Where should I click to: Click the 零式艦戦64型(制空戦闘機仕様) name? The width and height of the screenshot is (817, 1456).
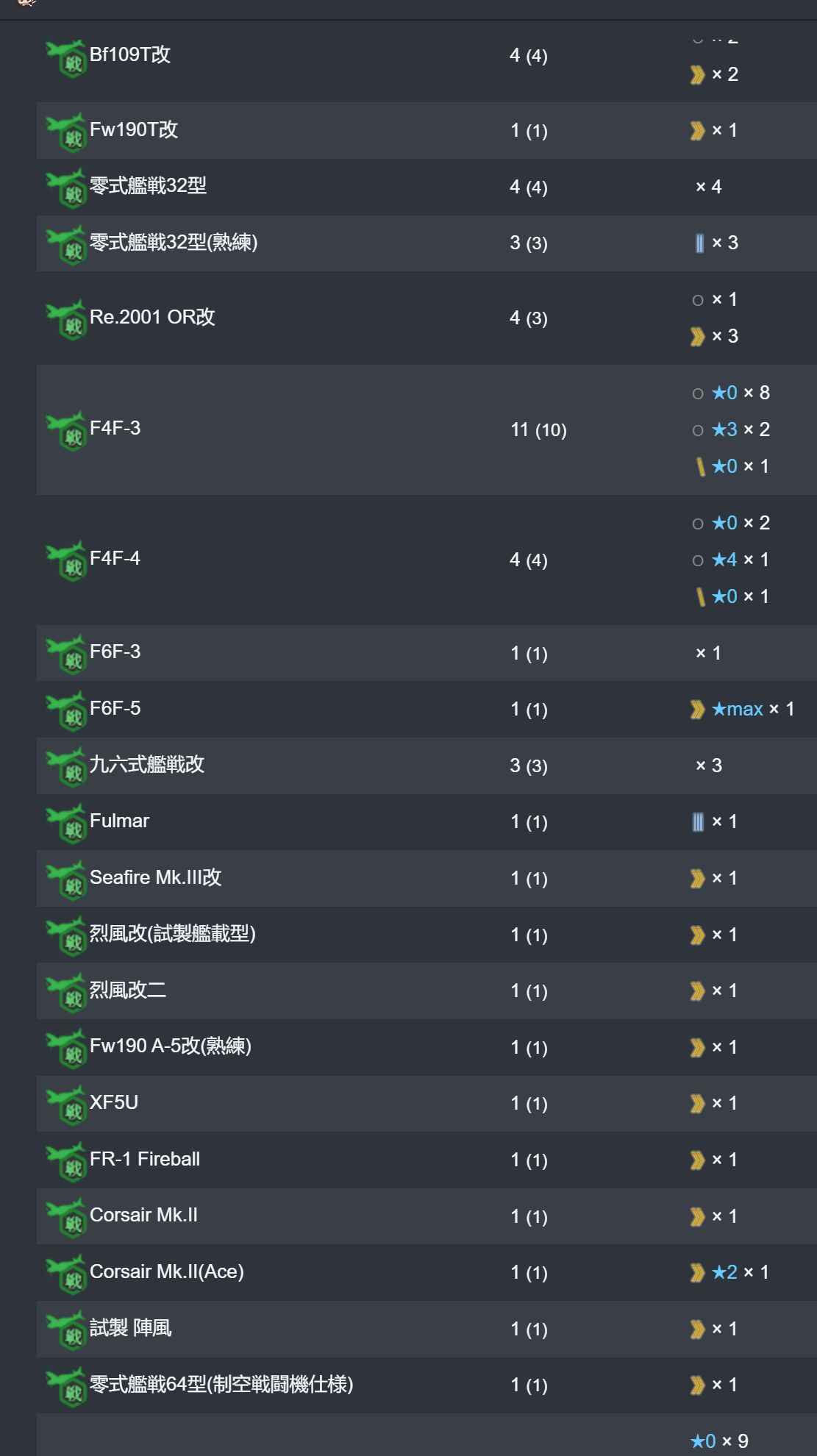pyautogui.click(x=221, y=1384)
